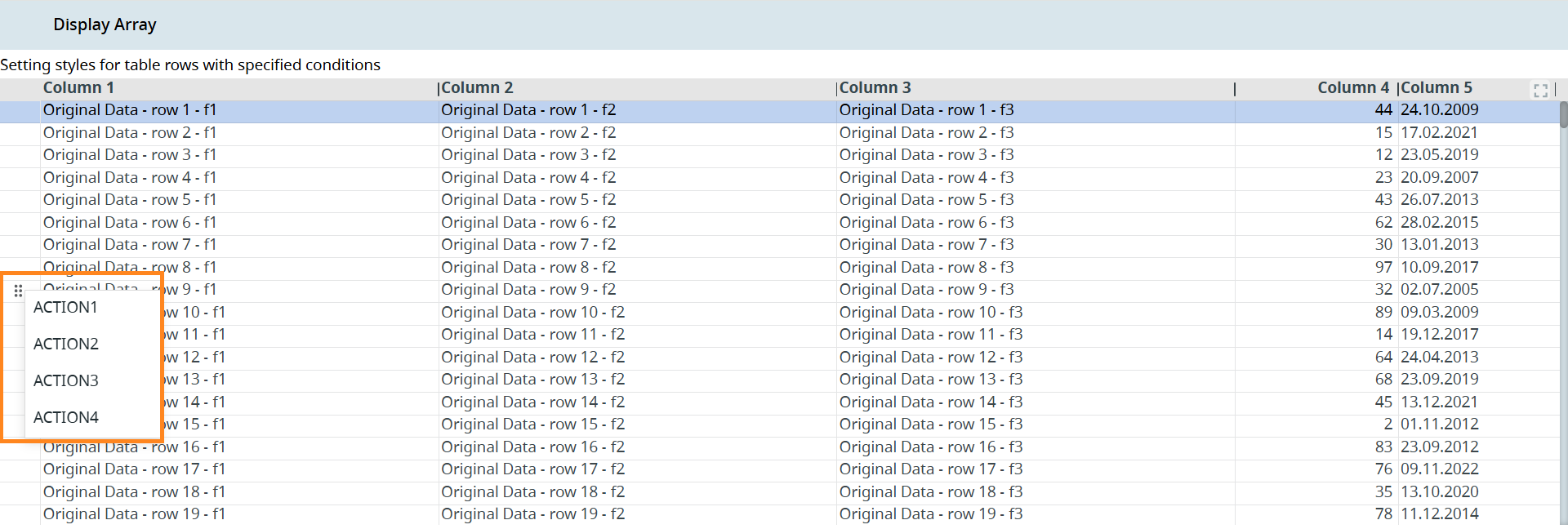The image size is (1568, 529).
Task: Select the cell 'Original Data - row 12 - f3'
Action: point(930,358)
